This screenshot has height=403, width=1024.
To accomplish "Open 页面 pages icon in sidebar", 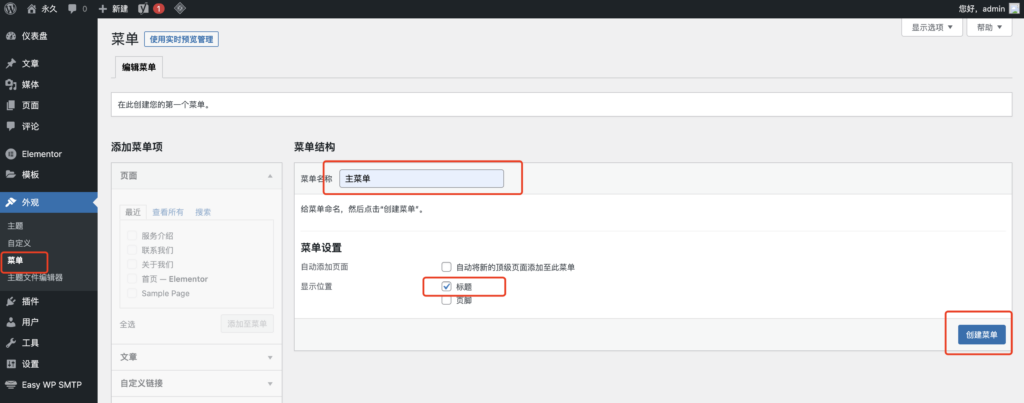I will point(10,105).
